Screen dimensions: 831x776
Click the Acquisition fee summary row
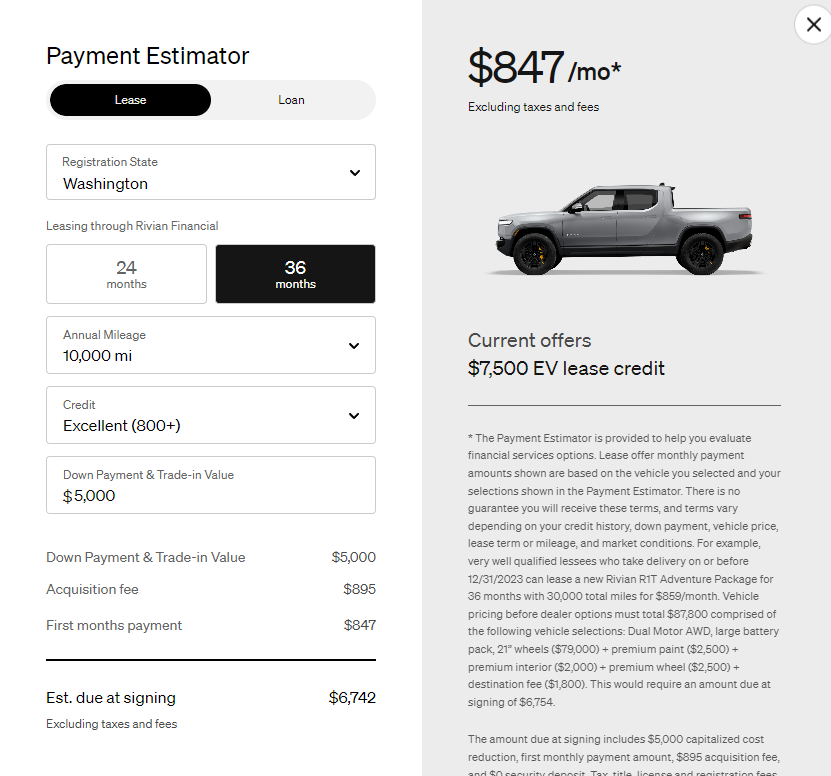pos(210,590)
